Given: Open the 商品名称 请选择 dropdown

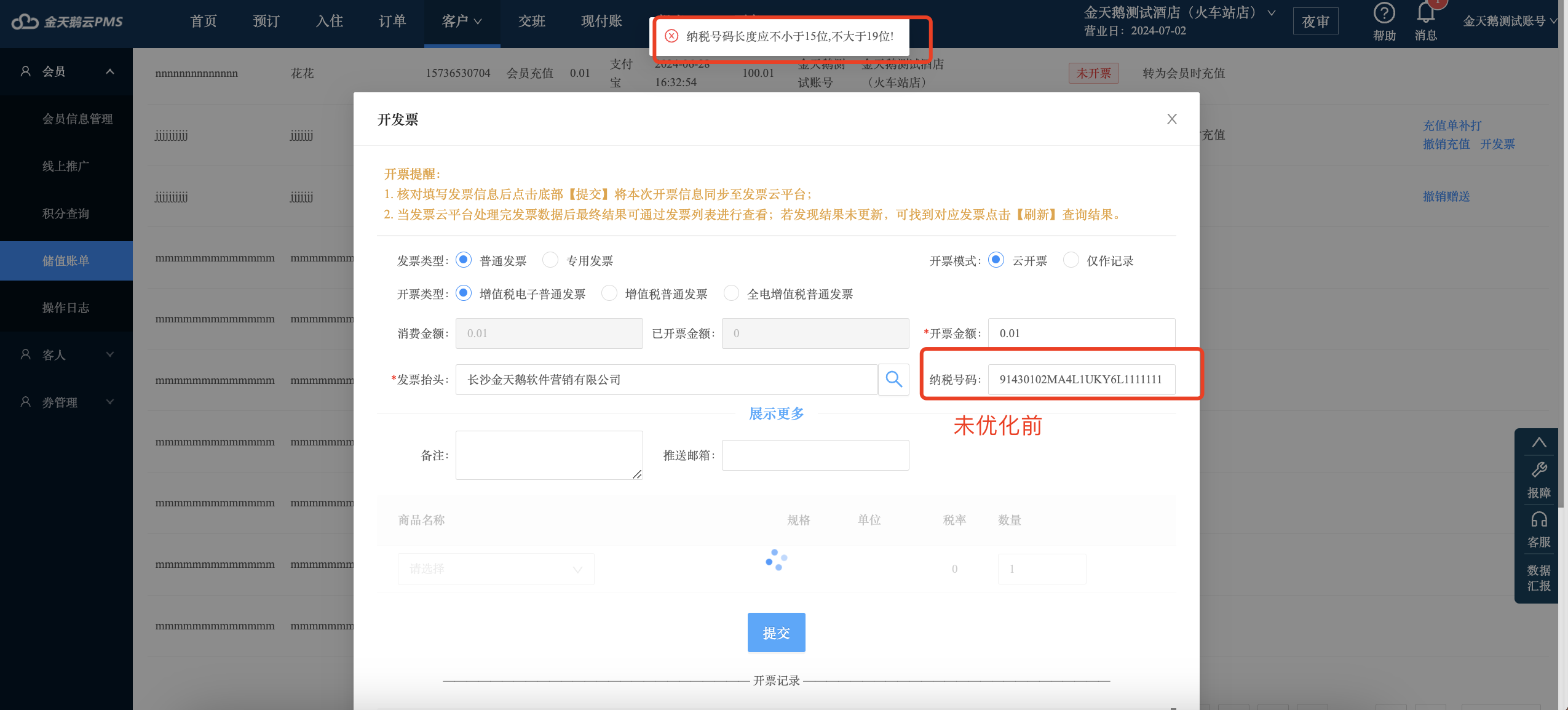Looking at the screenshot, I should (496, 568).
